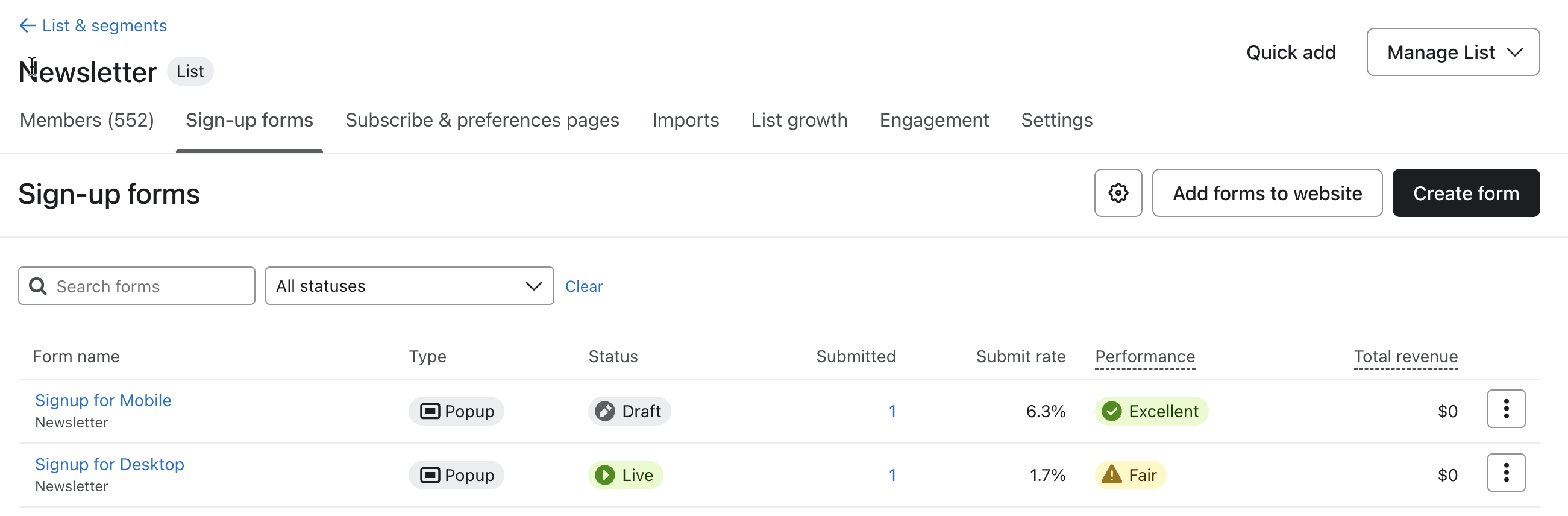Screen dimensions: 1568x516
Task: Expand the Manage List dropdown
Action: (x=1452, y=52)
